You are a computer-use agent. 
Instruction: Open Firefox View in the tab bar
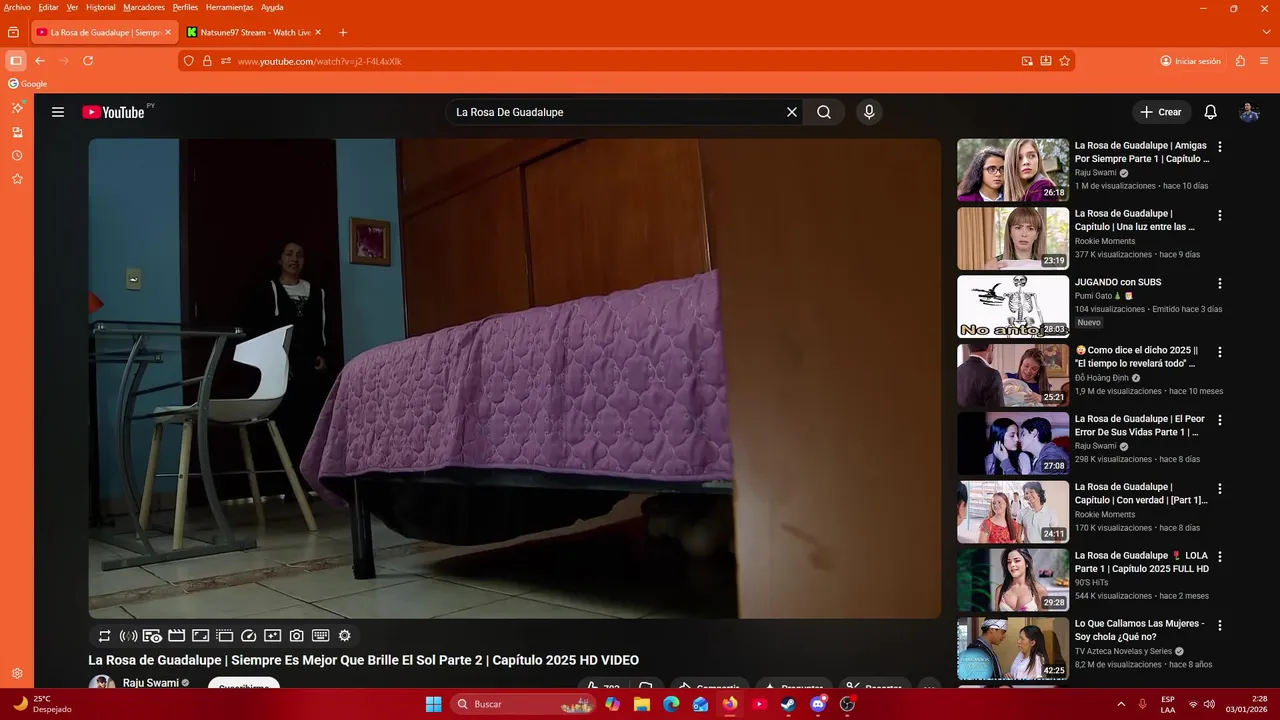(13, 32)
